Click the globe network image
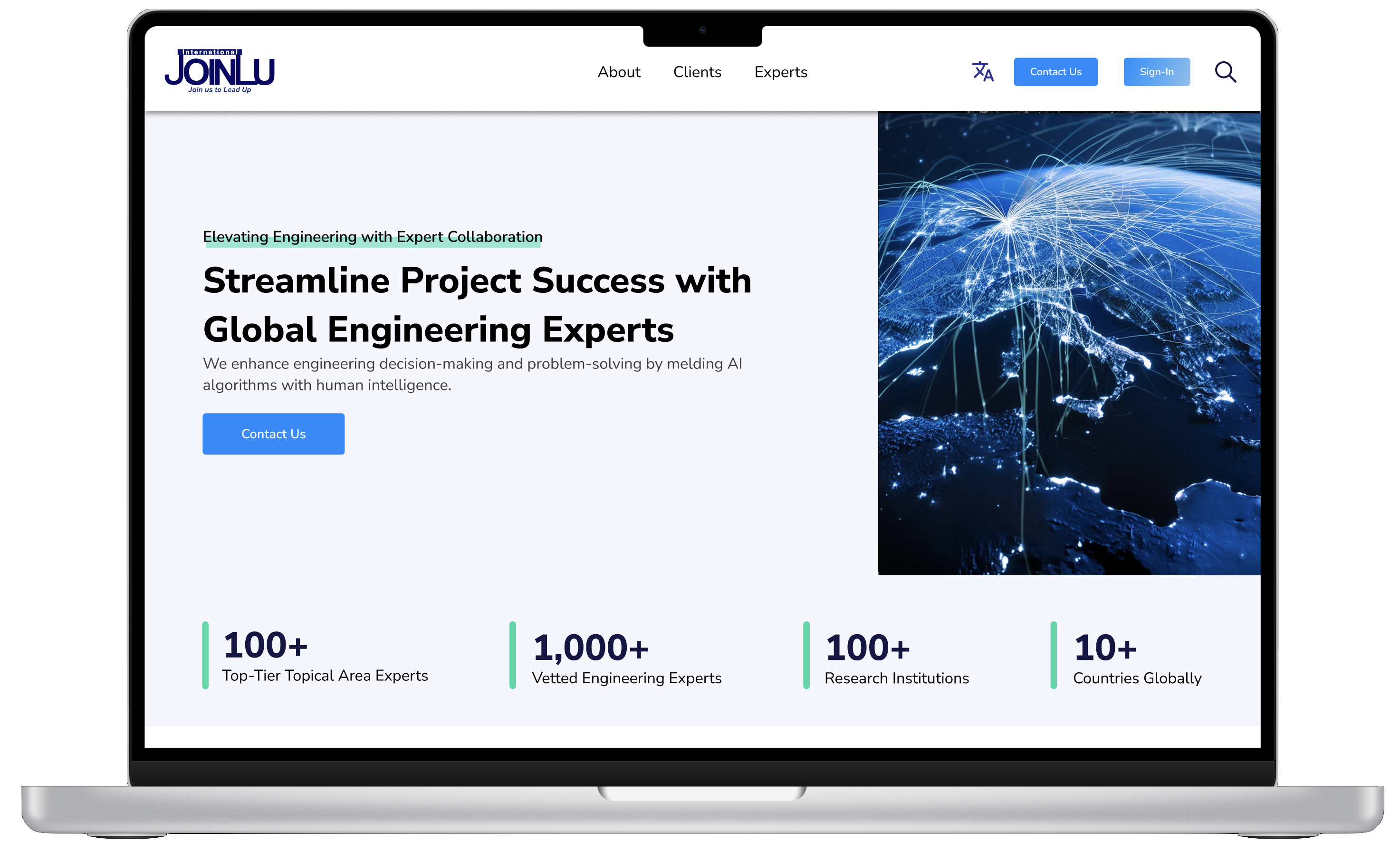The height and width of the screenshot is (852, 1400). [x=1068, y=343]
